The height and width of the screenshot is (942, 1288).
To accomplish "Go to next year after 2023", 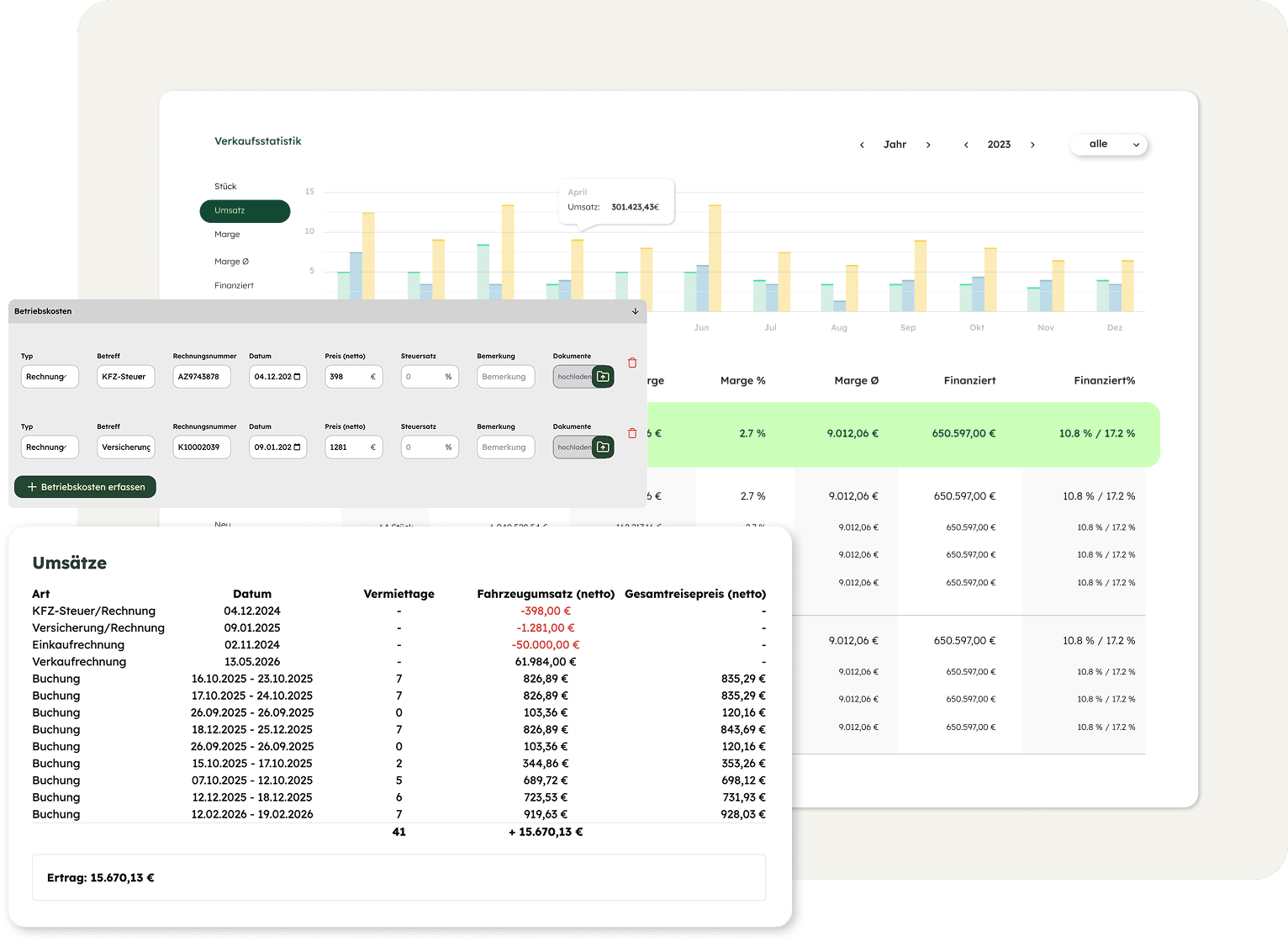I will point(1032,145).
